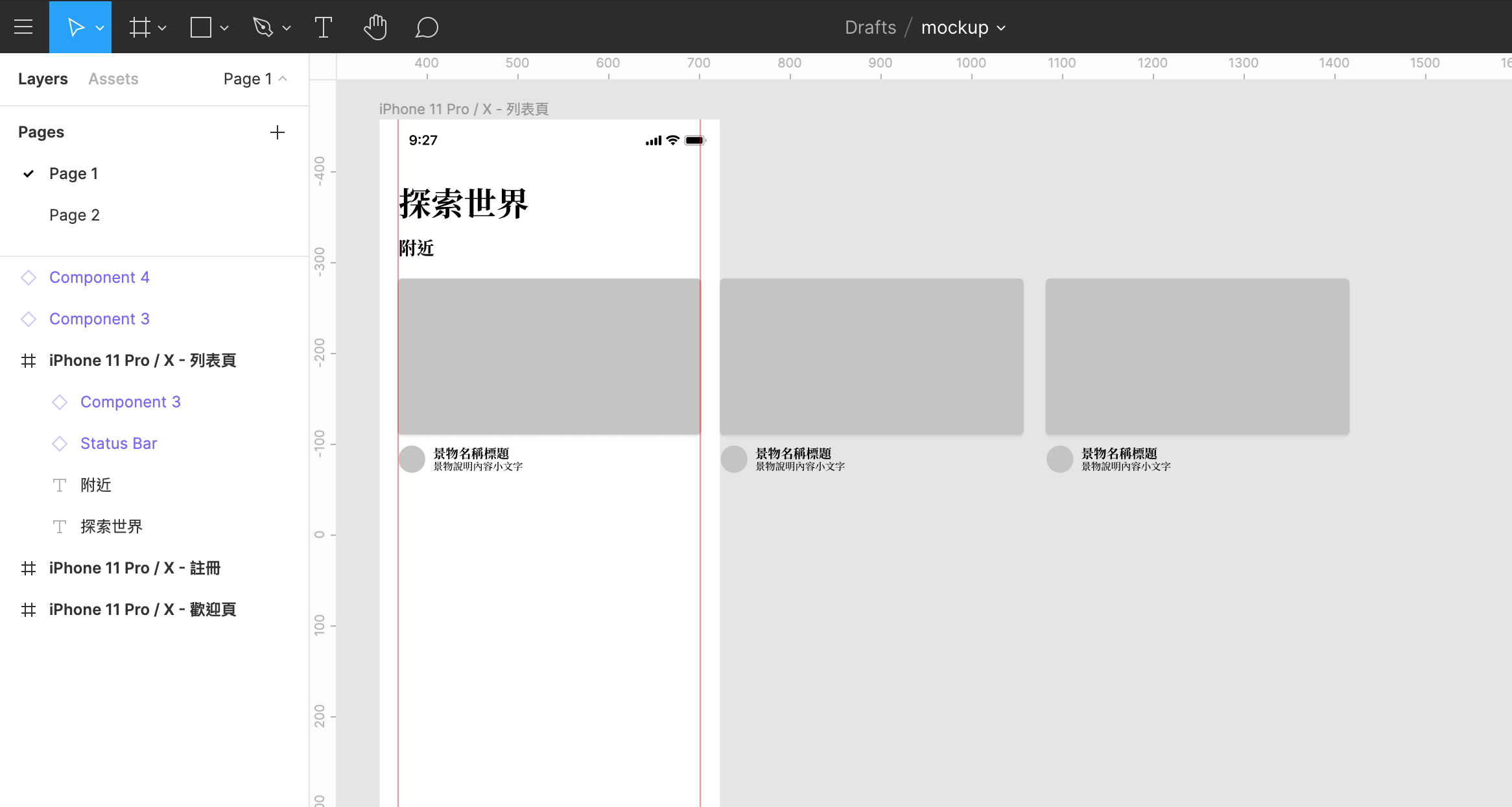1512x807 pixels.
Task: Select the Move tool arrow
Action: click(75, 27)
